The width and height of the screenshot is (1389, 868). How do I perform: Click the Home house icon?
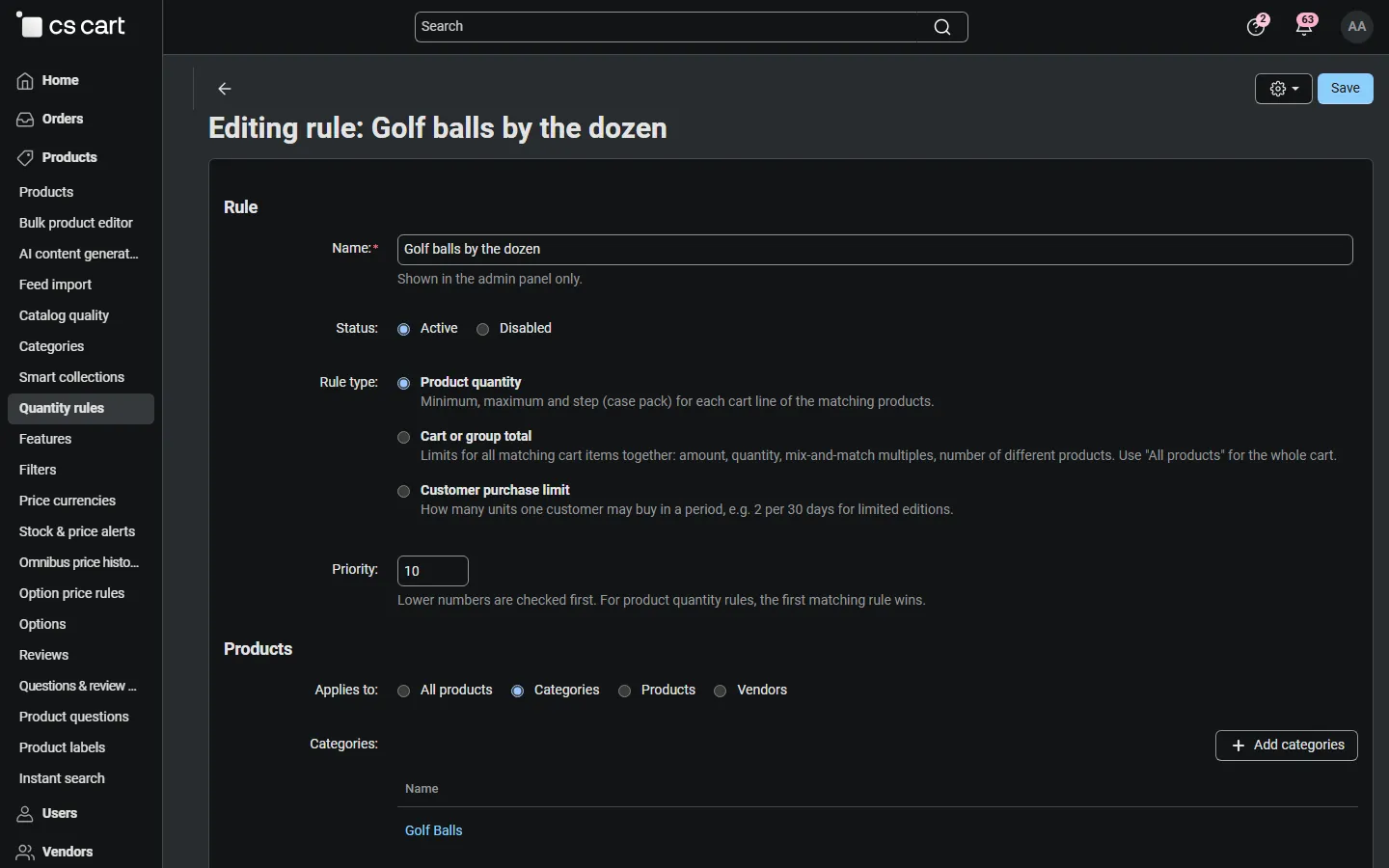coord(25,81)
